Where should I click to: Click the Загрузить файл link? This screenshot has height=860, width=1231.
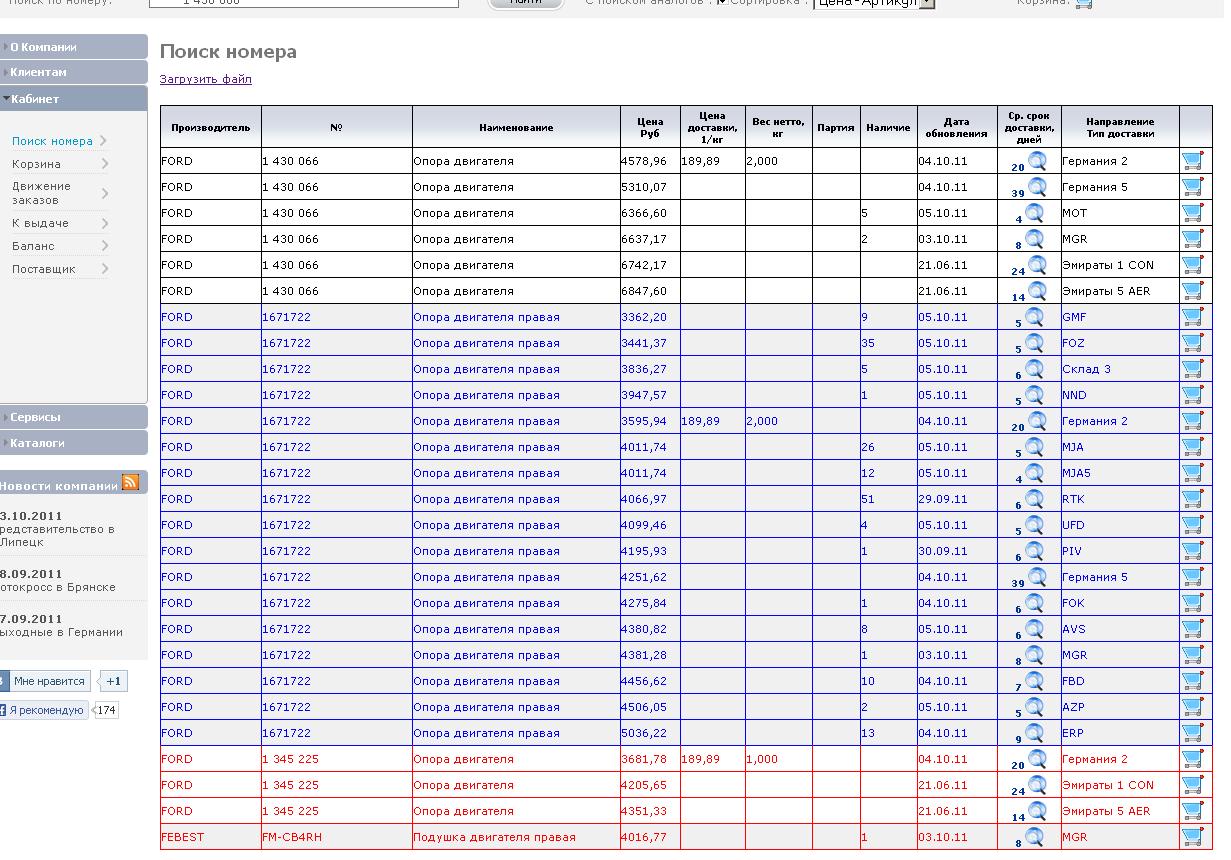point(206,79)
